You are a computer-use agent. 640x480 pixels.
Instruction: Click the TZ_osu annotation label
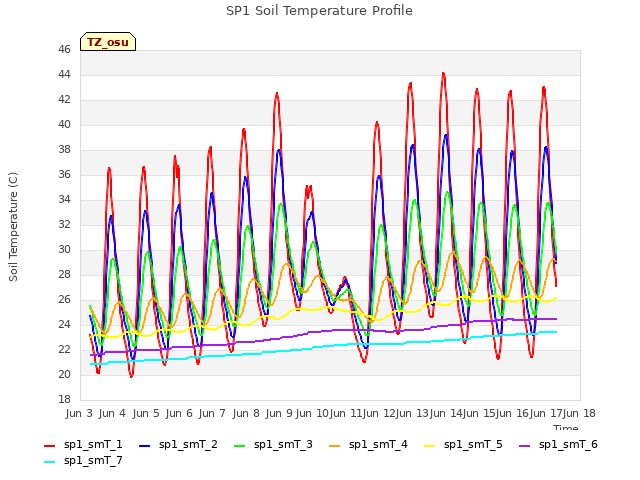tap(108, 42)
